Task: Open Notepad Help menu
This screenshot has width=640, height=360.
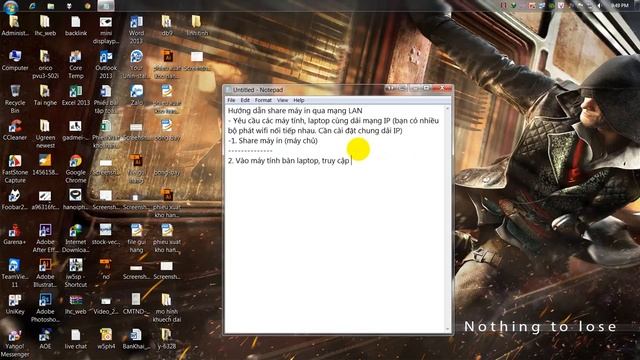Action: tap(299, 100)
